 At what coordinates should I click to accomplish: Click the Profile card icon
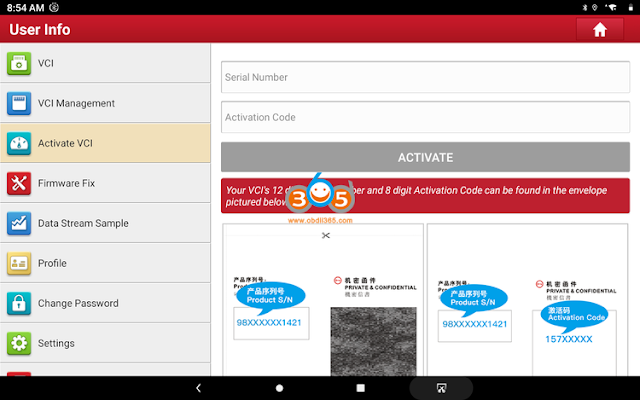click(19, 263)
